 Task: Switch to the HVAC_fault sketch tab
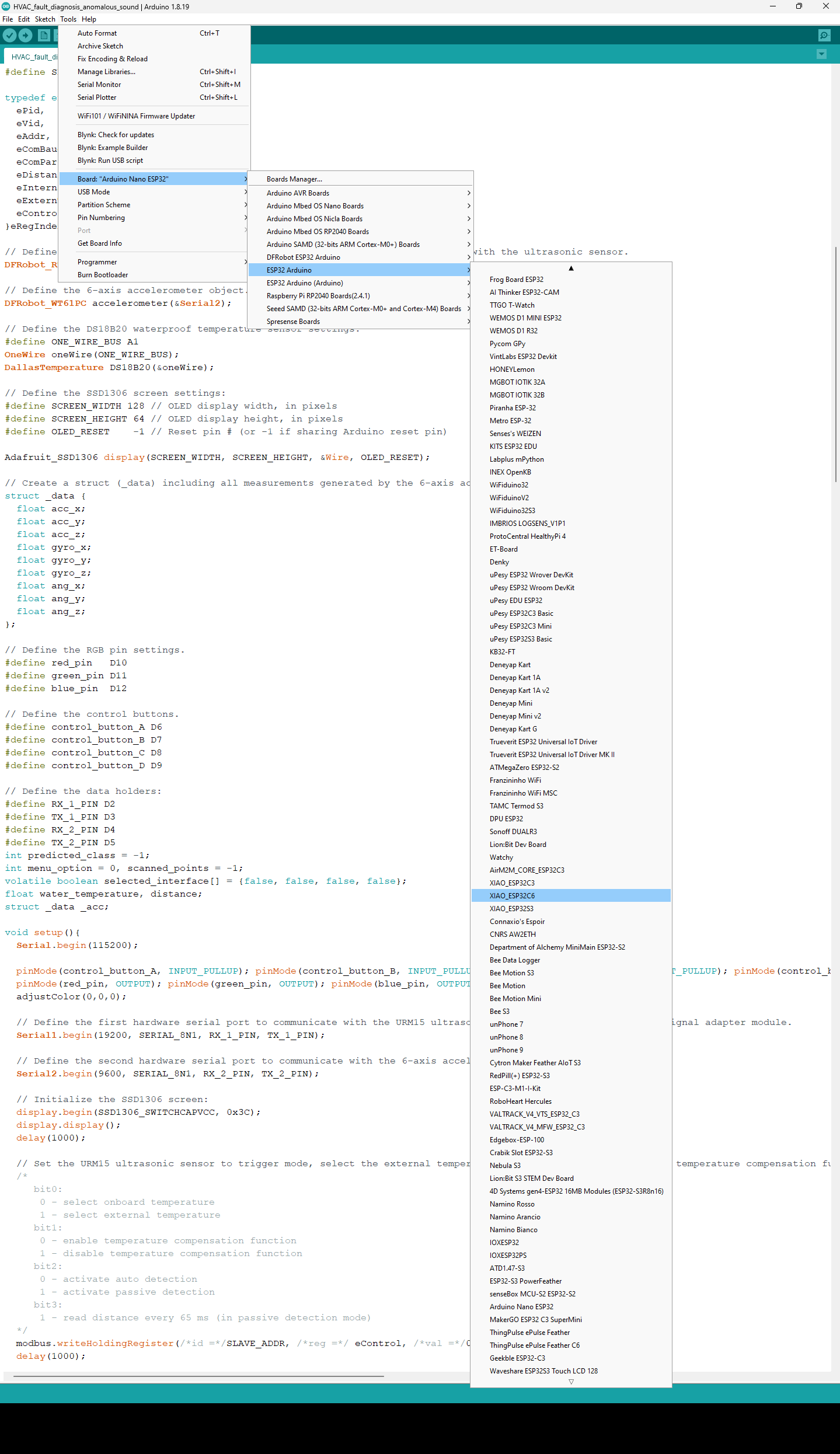[x=34, y=57]
